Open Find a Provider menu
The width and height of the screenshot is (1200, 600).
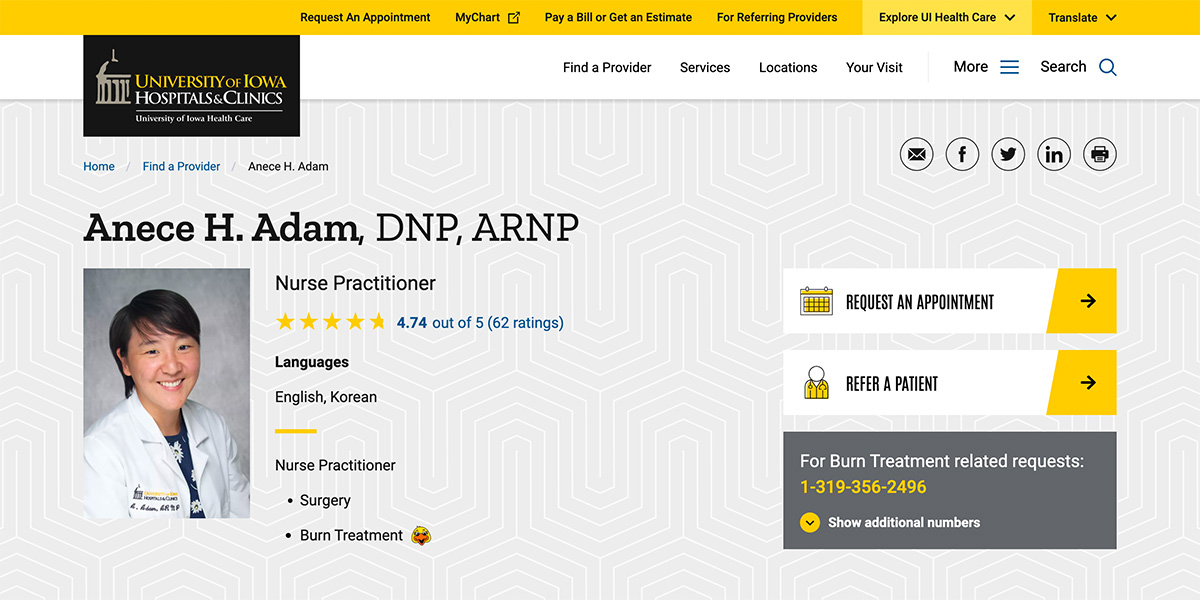tap(607, 67)
